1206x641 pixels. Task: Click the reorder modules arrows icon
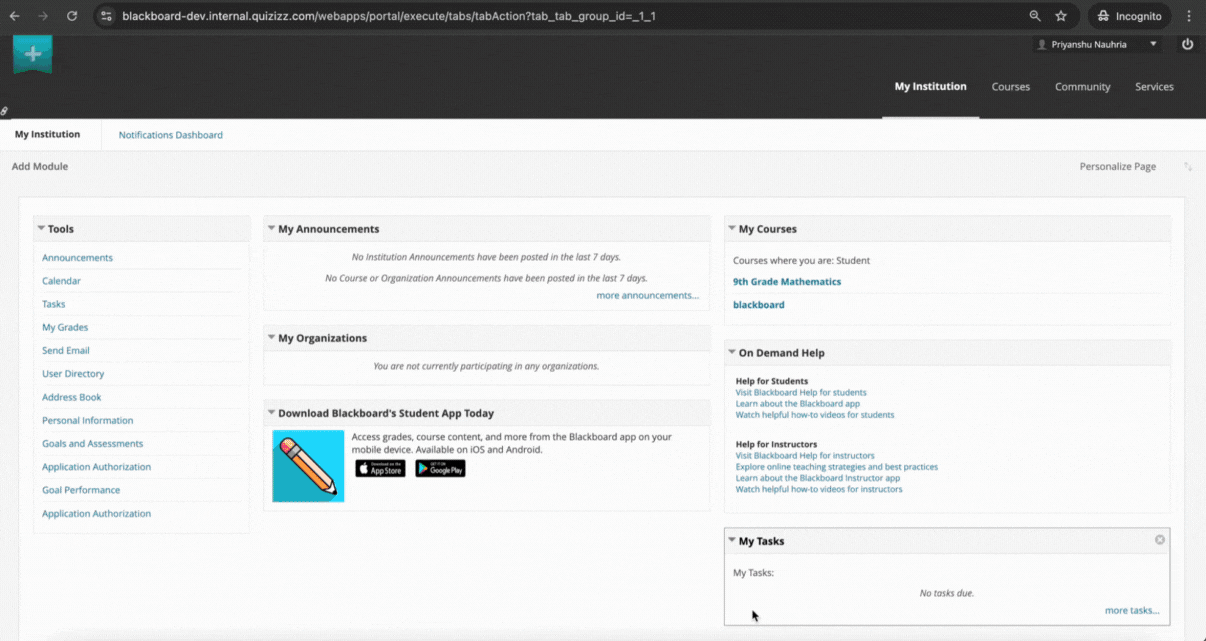click(1188, 166)
